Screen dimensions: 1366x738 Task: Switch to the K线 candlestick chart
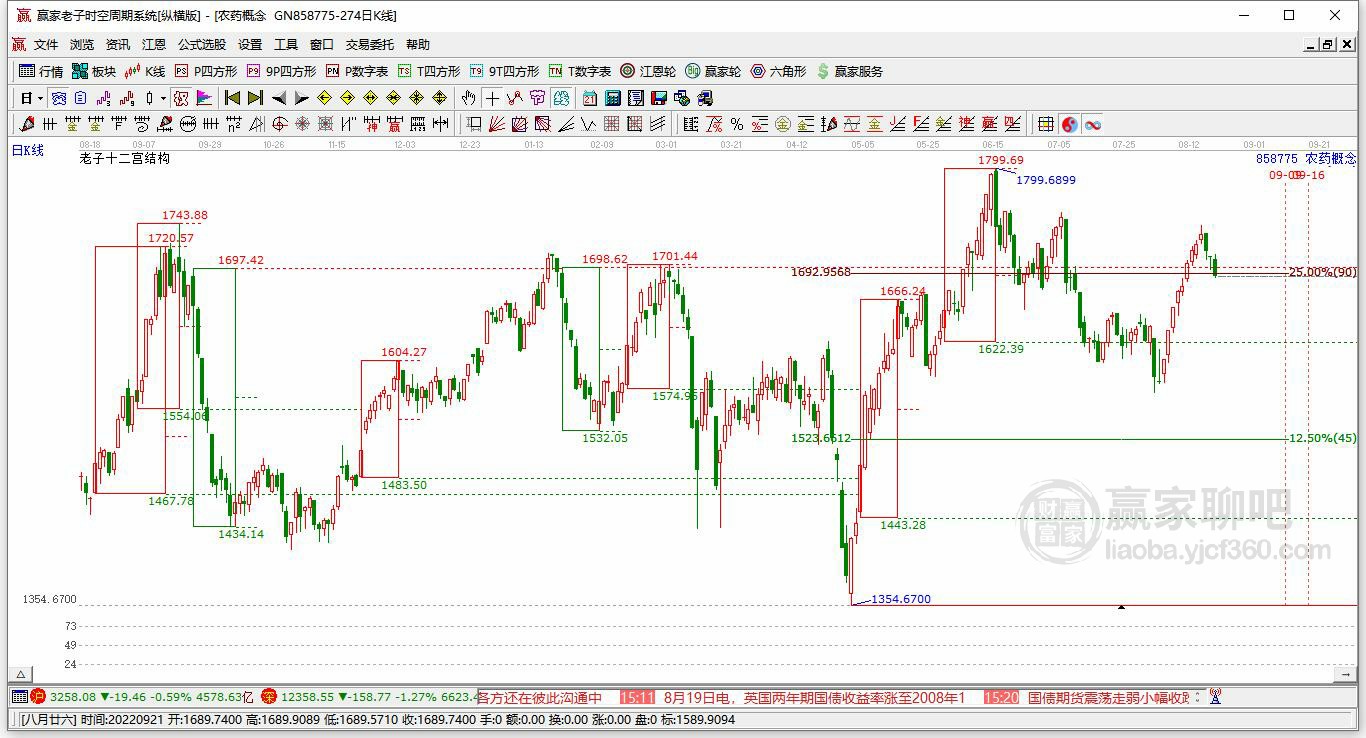(x=145, y=71)
